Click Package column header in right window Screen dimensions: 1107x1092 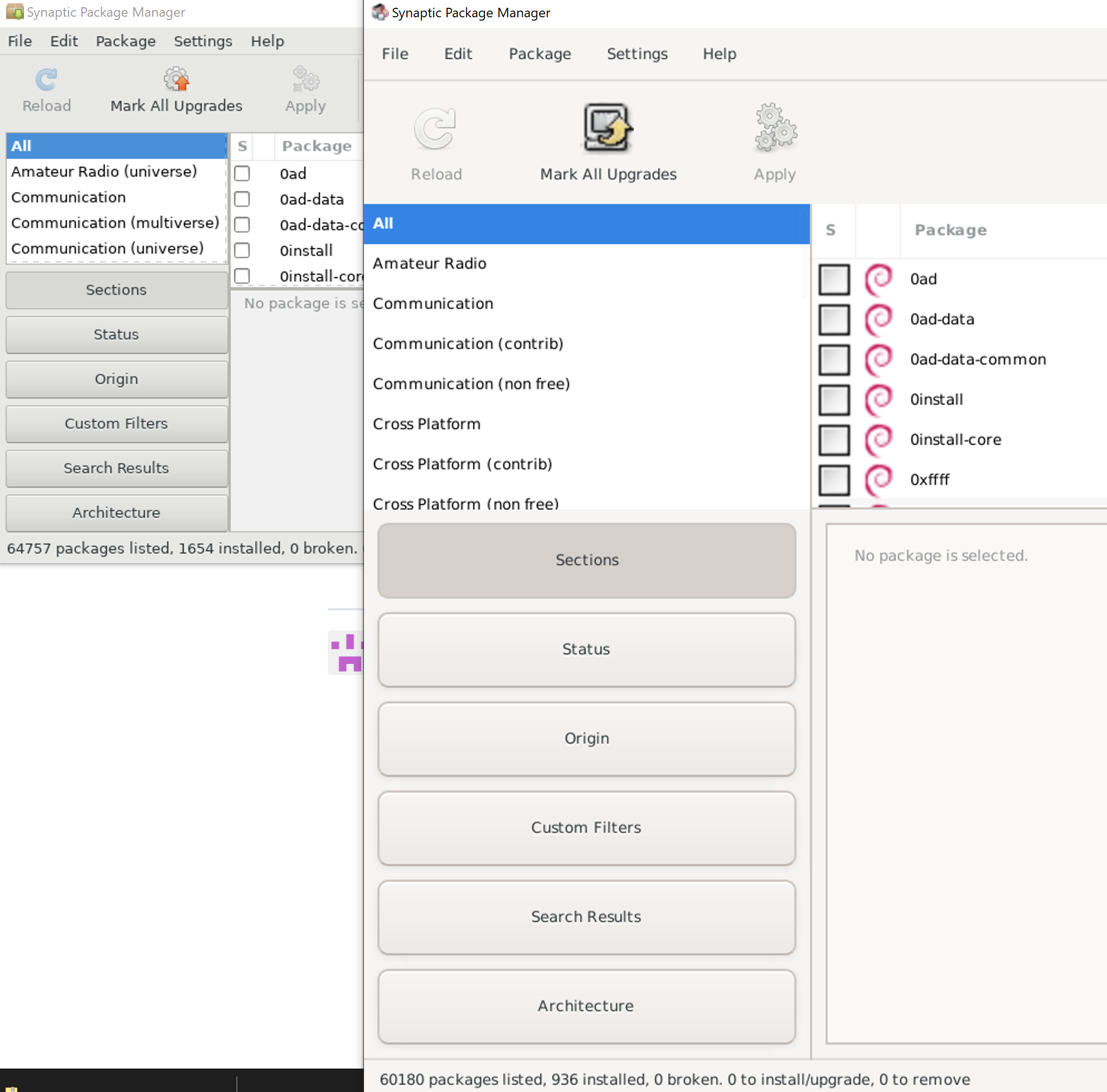(950, 230)
